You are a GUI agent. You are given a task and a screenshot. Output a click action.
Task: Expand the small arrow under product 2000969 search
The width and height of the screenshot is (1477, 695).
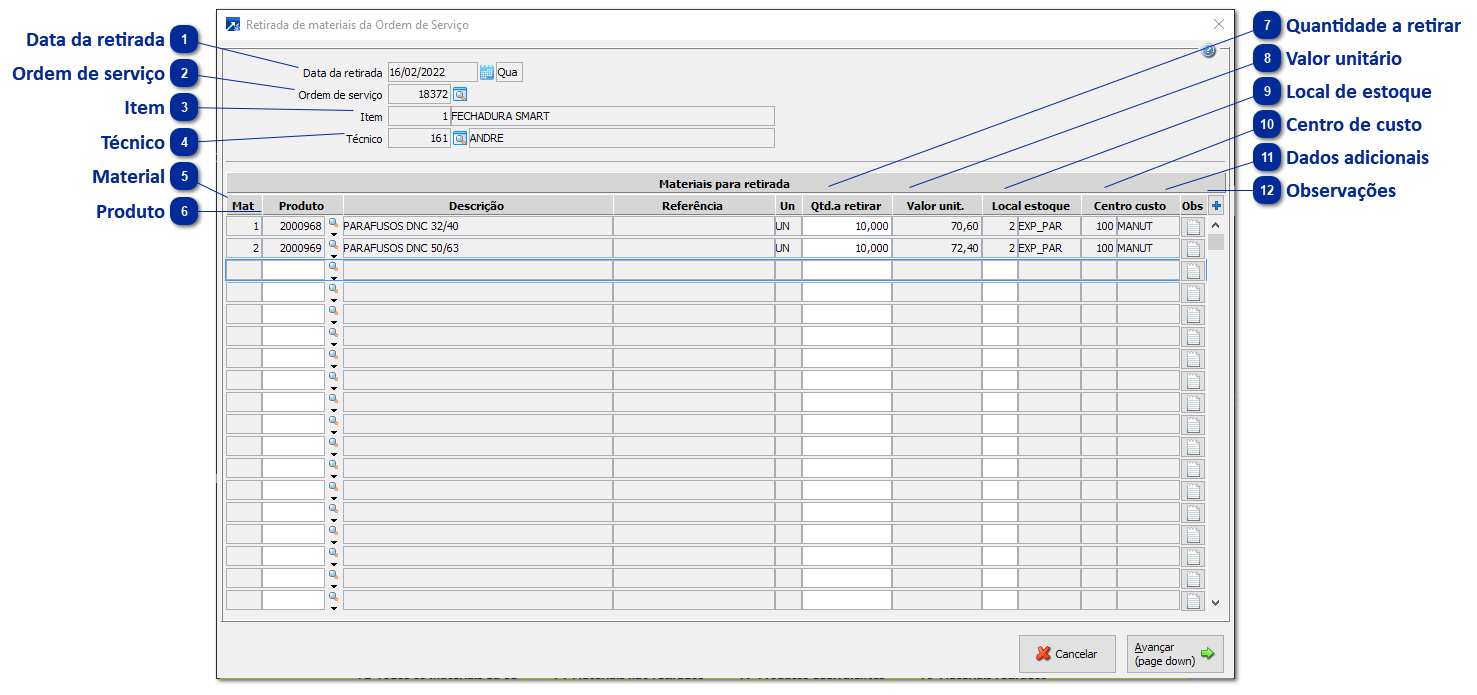click(333, 256)
